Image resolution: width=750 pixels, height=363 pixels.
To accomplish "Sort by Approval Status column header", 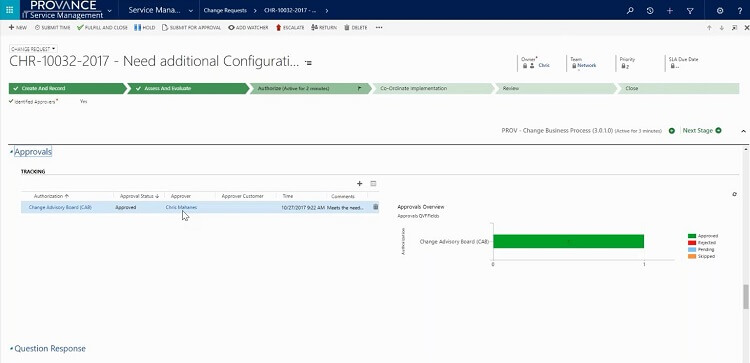I will [x=139, y=196].
